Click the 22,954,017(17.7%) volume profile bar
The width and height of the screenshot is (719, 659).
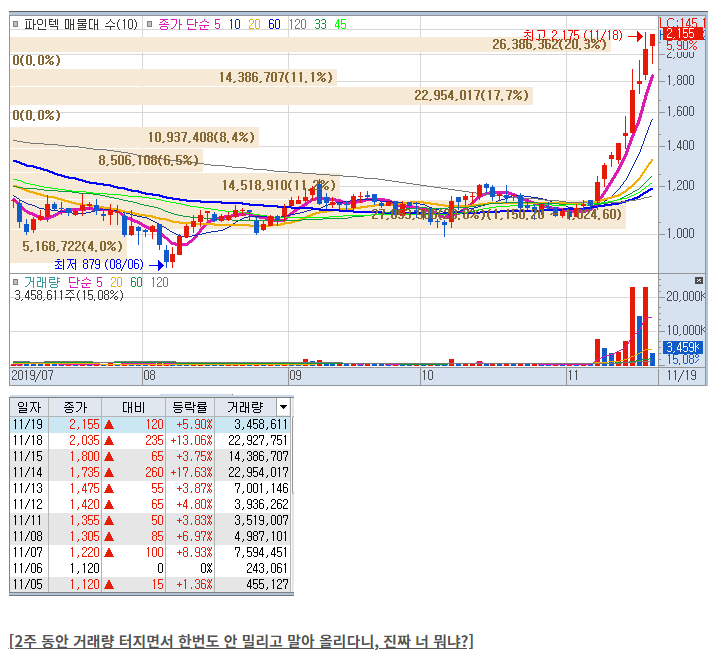[271, 96]
